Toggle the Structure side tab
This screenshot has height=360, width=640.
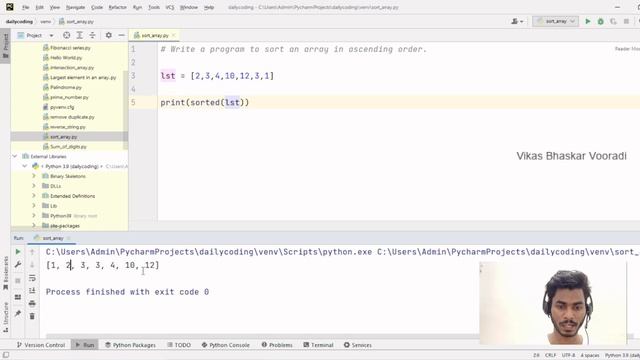(5, 317)
